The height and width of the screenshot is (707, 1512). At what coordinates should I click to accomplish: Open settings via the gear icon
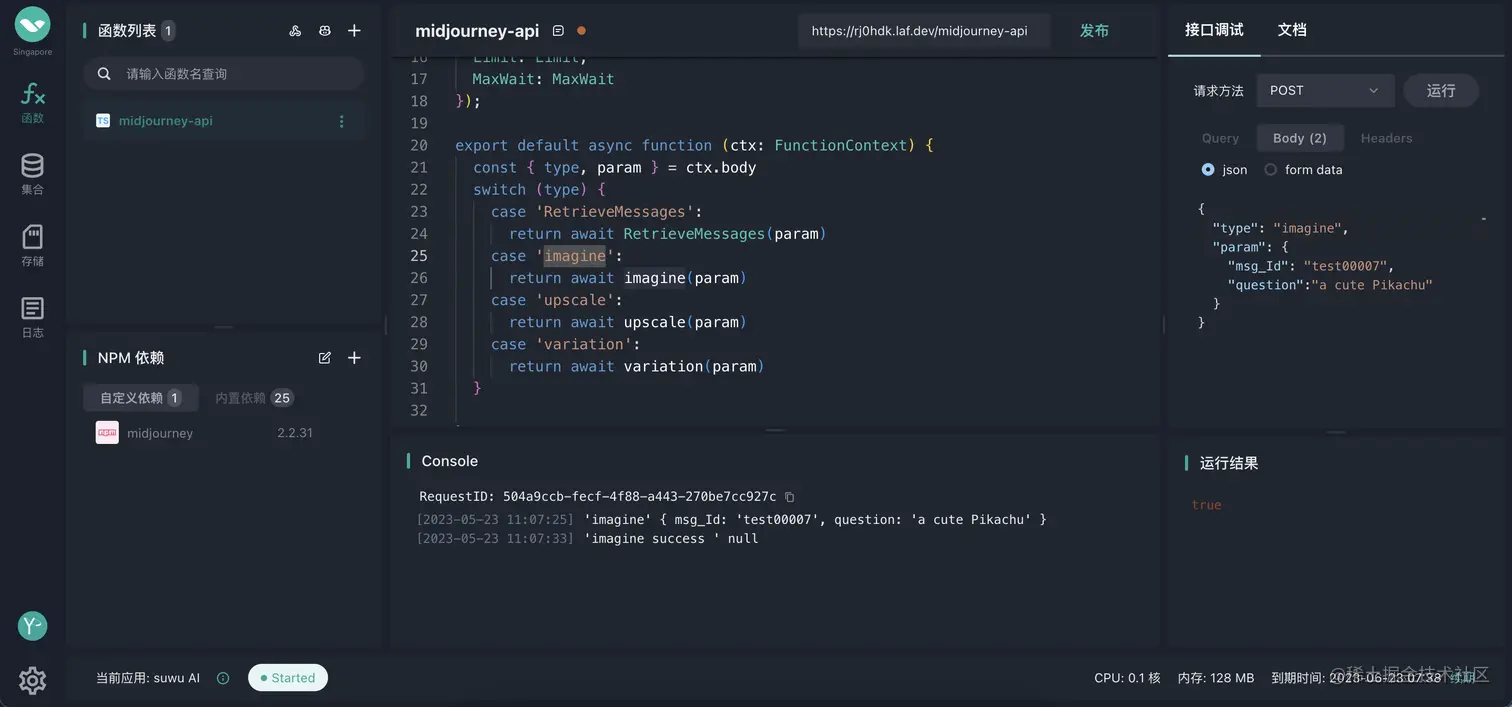[x=33, y=680]
